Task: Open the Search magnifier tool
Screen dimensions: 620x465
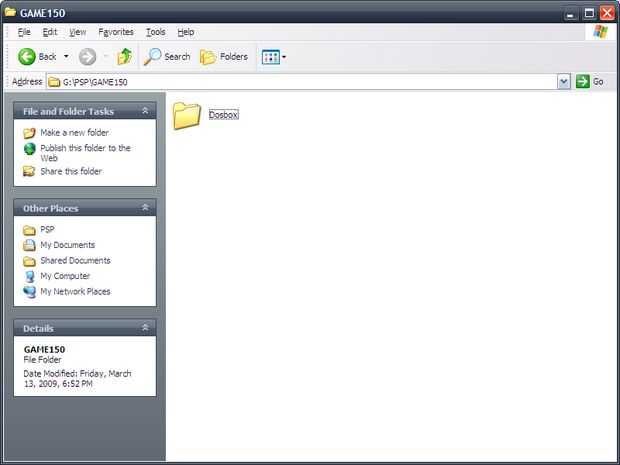Action: [x=166, y=57]
